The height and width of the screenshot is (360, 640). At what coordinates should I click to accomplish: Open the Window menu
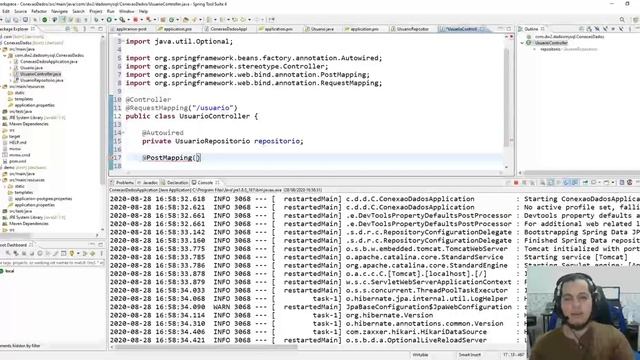click(127, 11)
